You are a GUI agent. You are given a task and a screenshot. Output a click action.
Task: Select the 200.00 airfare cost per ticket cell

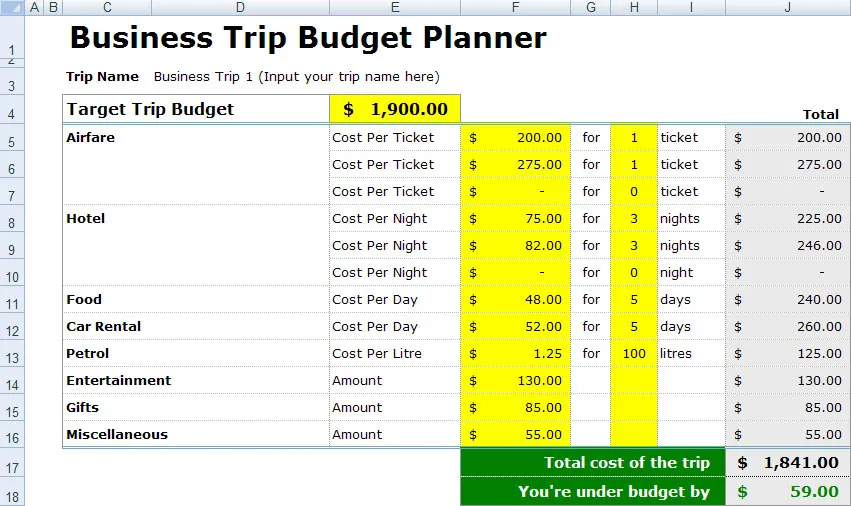515,137
